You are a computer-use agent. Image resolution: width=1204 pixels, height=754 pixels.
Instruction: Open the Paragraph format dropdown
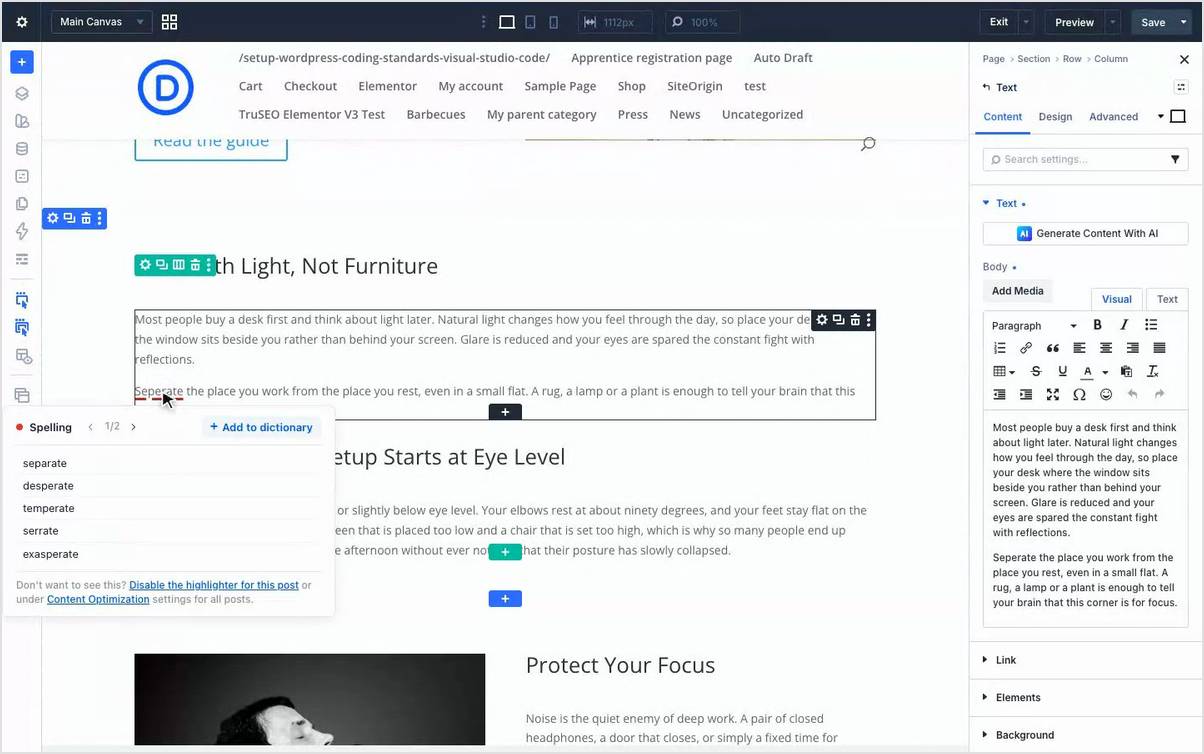1033,326
